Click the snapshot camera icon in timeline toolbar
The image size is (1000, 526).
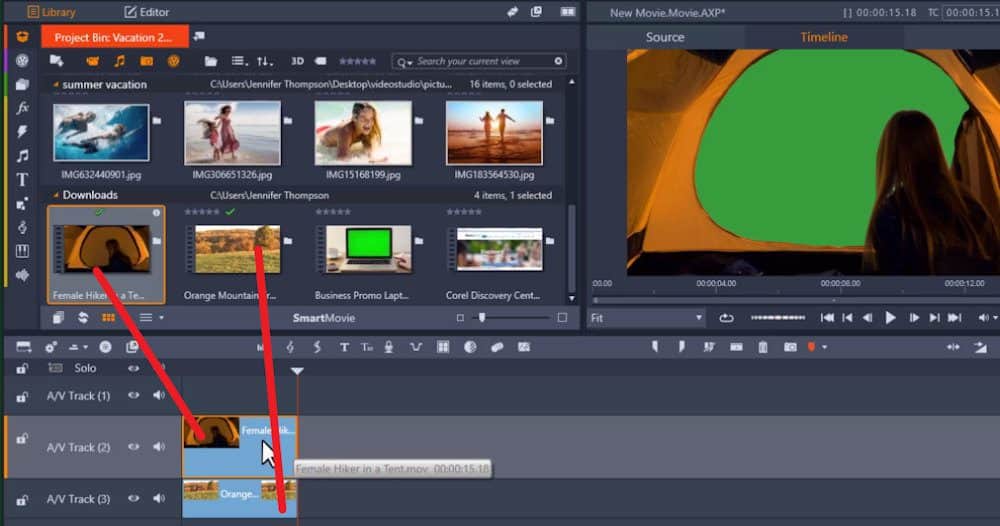[x=790, y=347]
